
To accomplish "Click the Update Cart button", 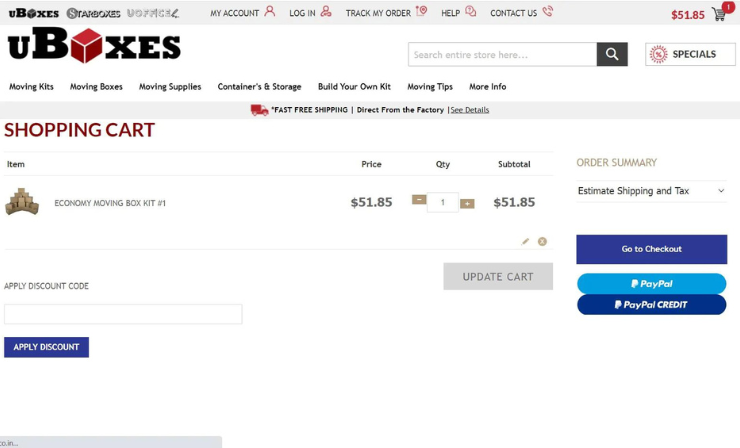I will pos(498,276).
